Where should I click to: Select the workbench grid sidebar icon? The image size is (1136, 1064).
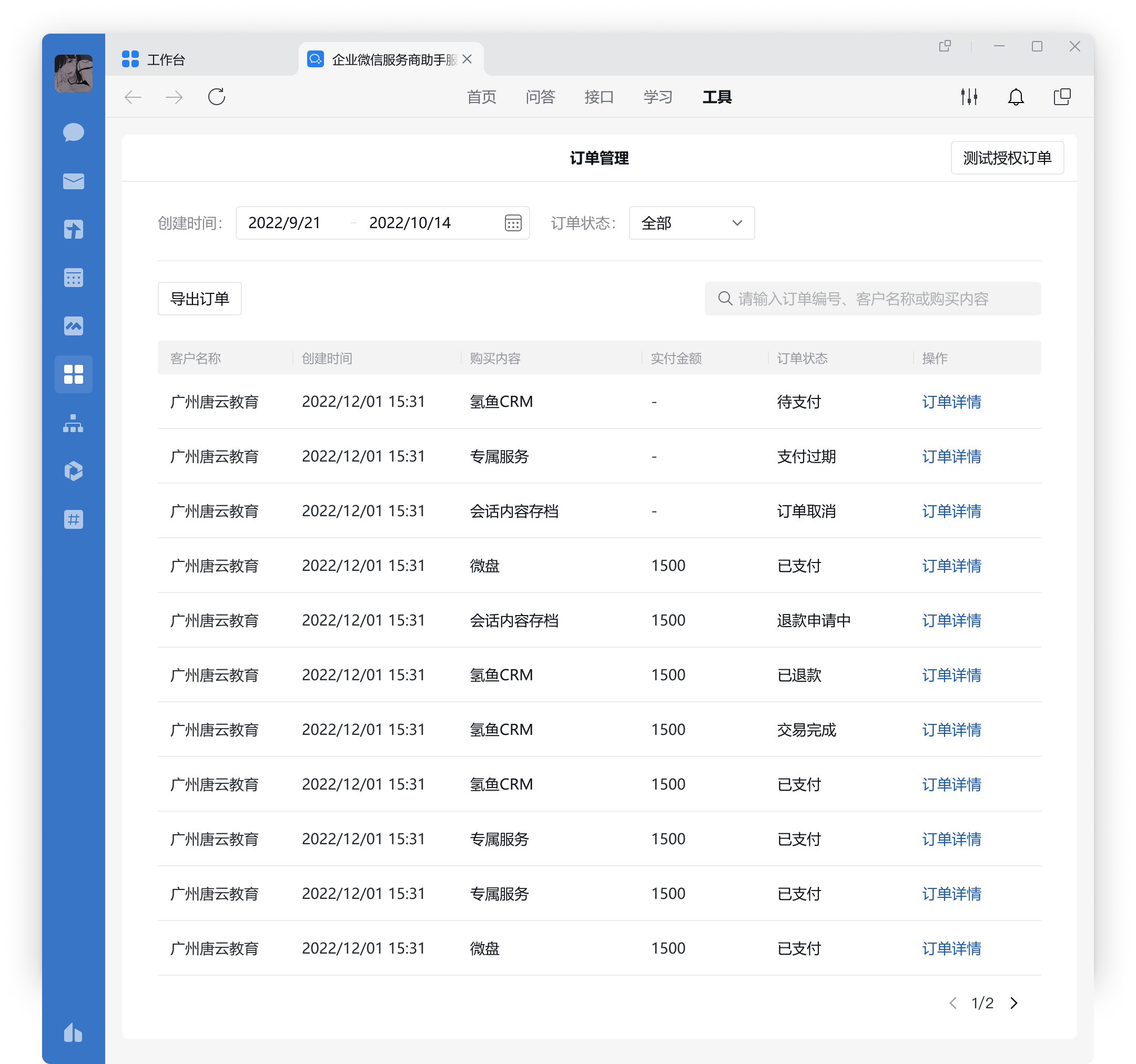click(x=73, y=375)
